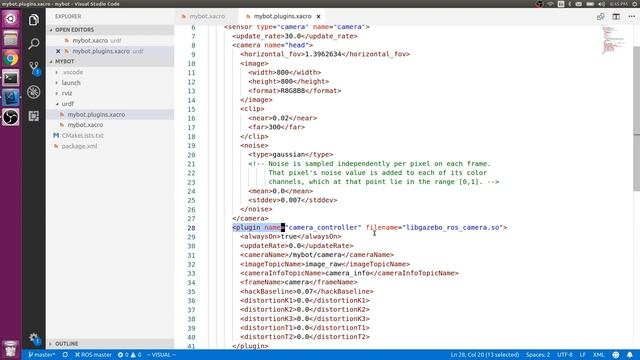The width and height of the screenshot is (640, 360).
Task: Open mybot.xacro from Open Editors list
Action: 110,41
